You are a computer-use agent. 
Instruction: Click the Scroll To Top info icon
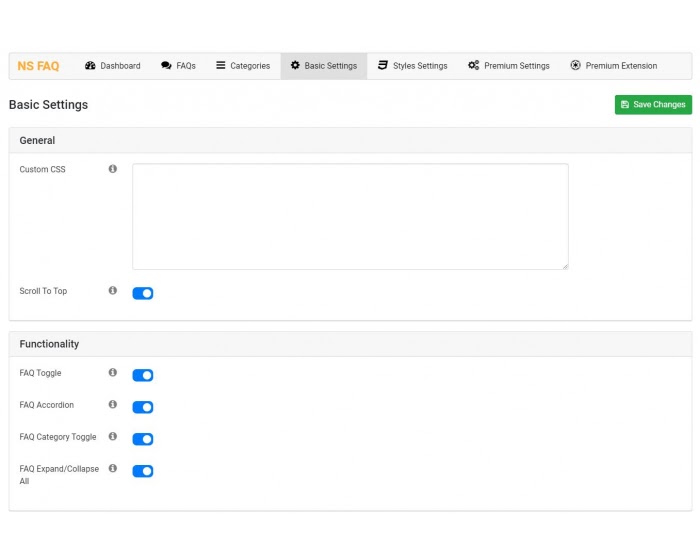[113, 291]
